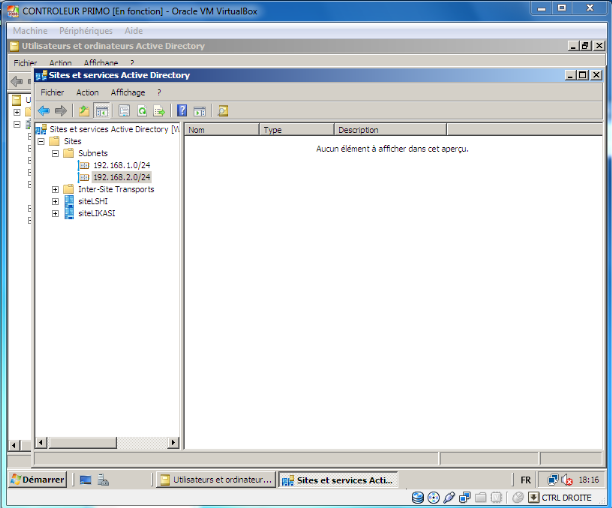Click the gray Forward arrow in Sites et services toolbar
This screenshot has width=612, height=508.
click(60, 111)
